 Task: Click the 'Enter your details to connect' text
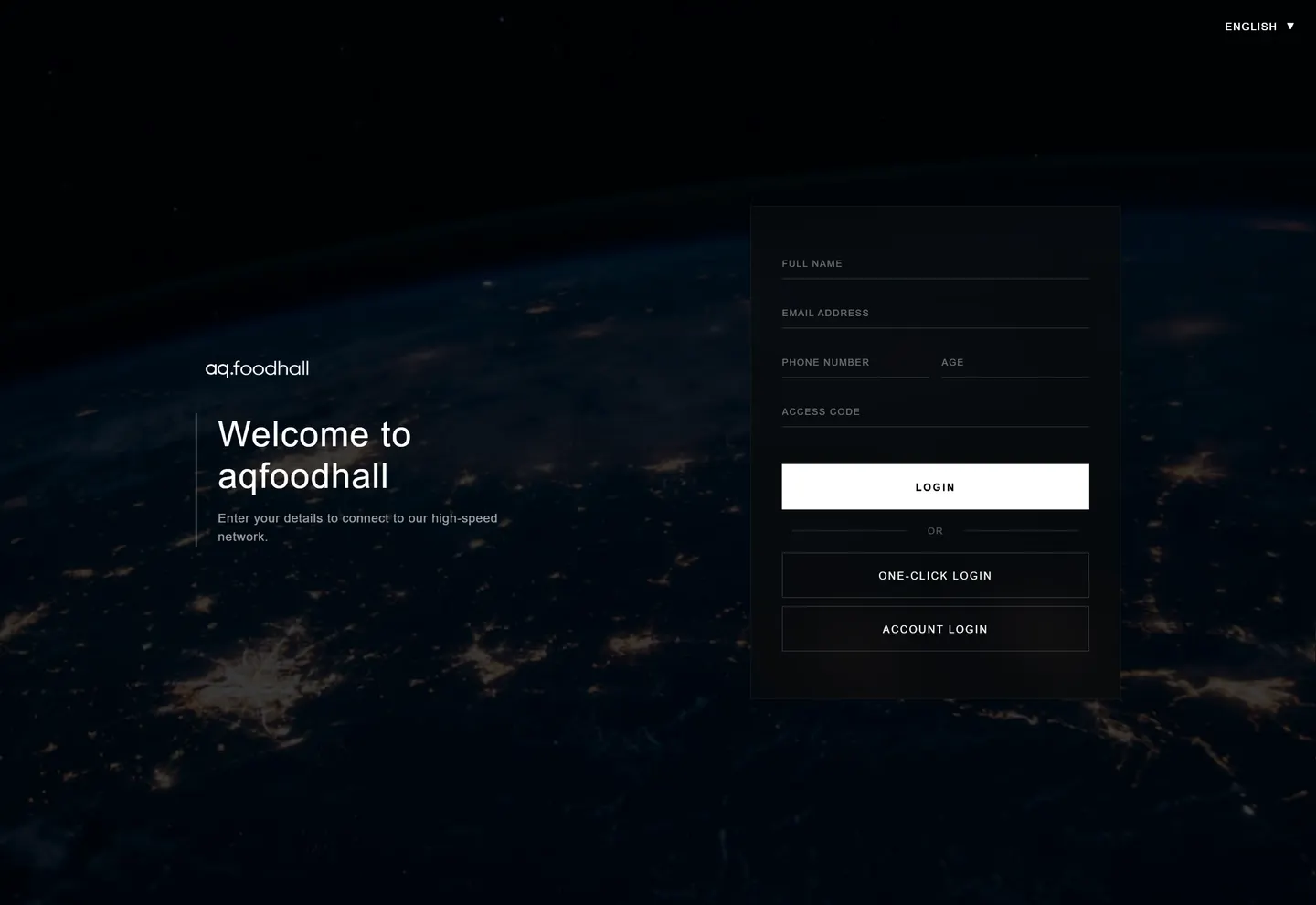(357, 527)
